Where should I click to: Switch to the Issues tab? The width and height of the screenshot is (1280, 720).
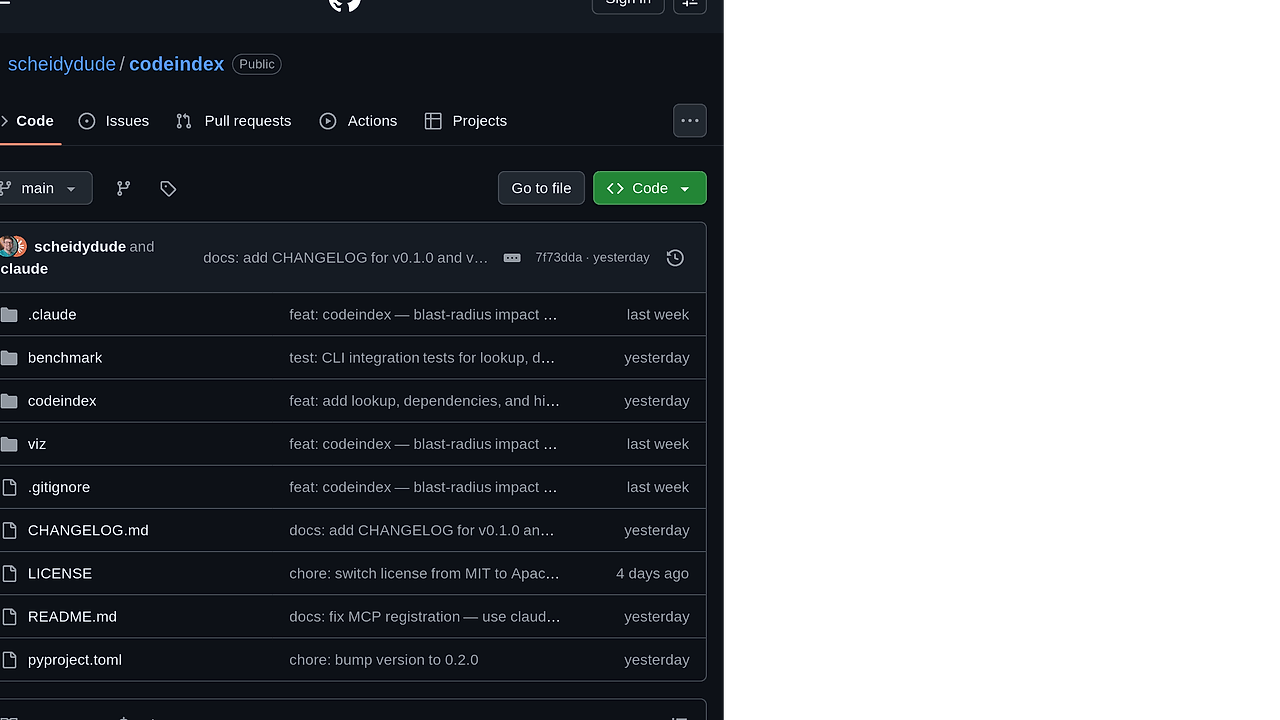point(114,121)
